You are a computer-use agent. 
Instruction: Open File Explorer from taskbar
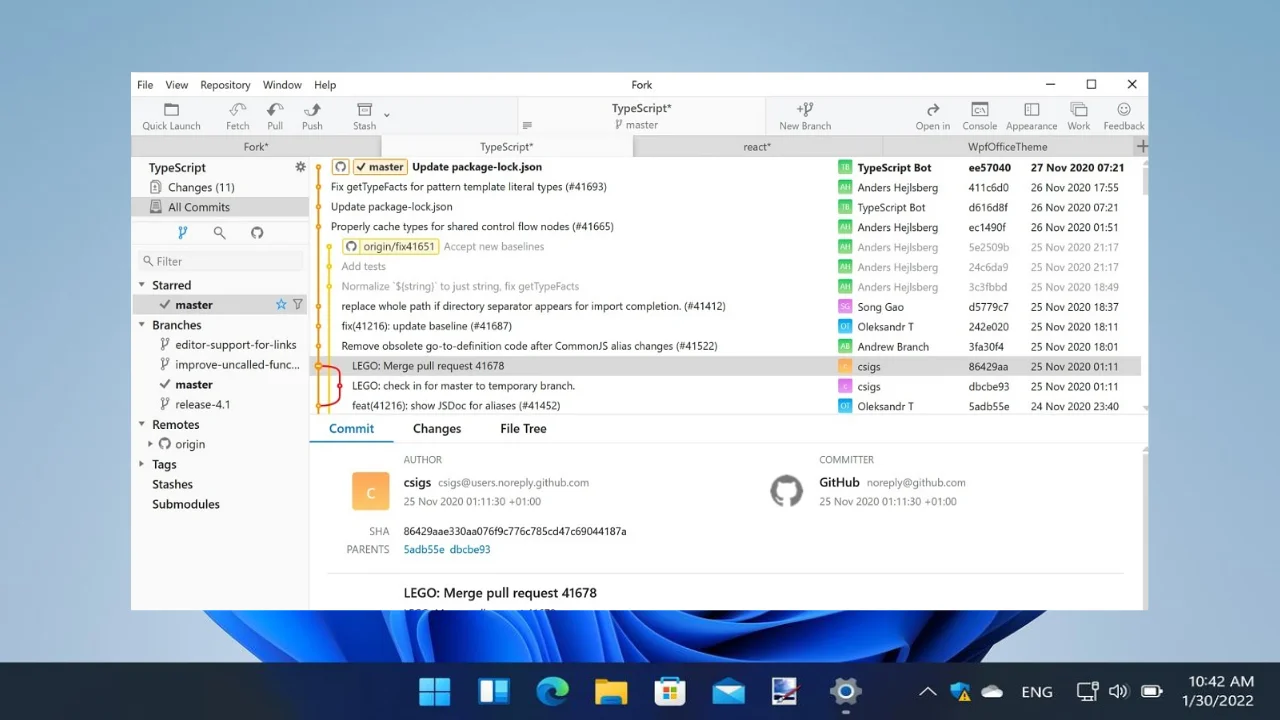[611, 691]
